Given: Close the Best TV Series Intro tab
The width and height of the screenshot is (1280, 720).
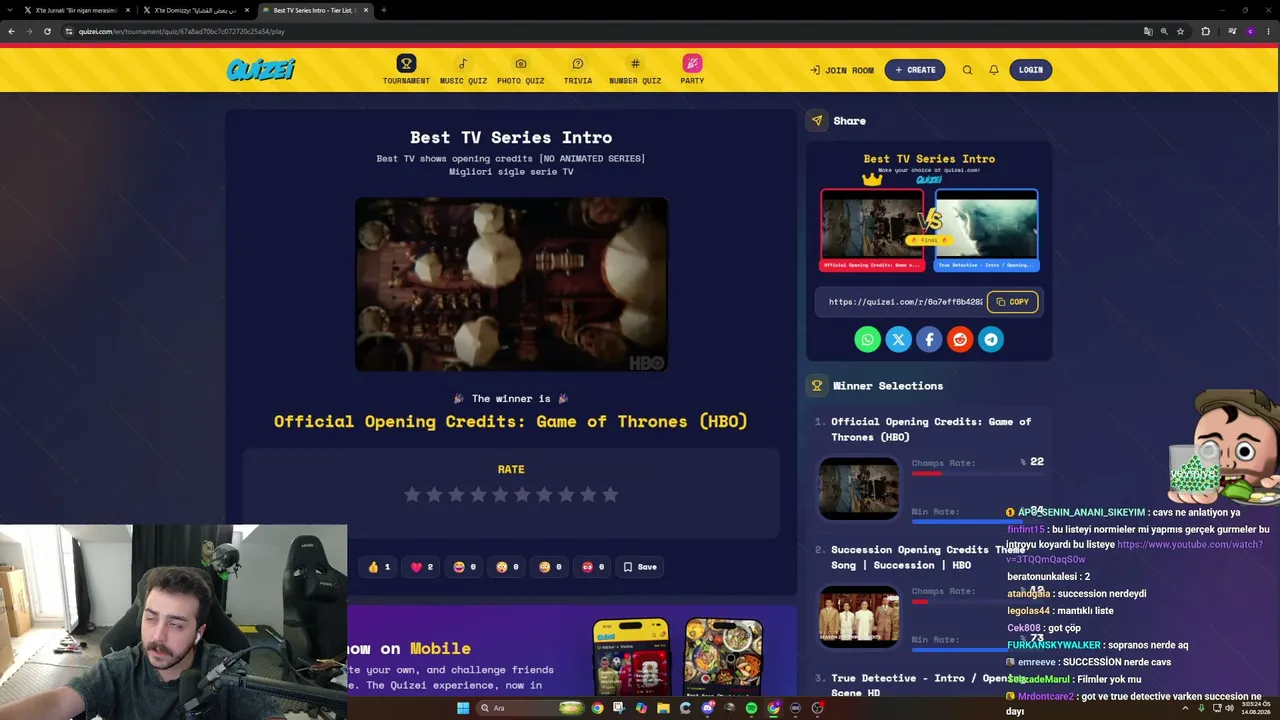Looking at the screenshot, I should (x=366, y=10).
